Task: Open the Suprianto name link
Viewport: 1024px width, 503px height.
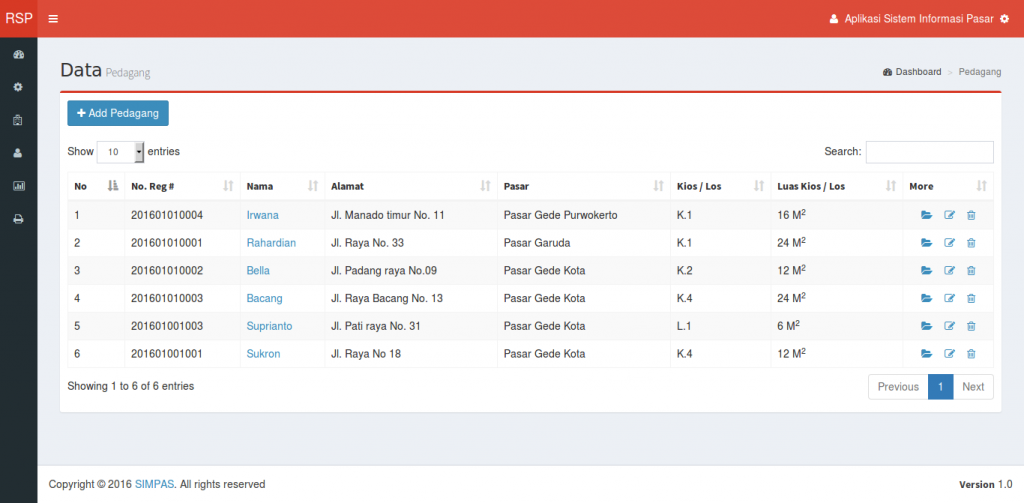Action: [x=269, y=326]
